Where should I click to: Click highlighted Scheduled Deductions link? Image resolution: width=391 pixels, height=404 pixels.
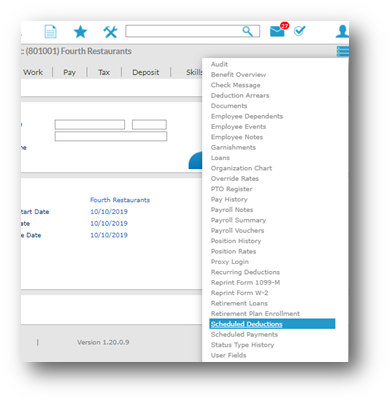pos(246,324)
